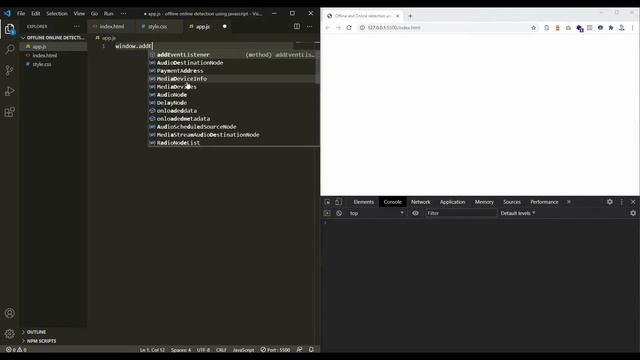
Task: Switch to DevTools Elements tab
Action: tap(363, 202)
